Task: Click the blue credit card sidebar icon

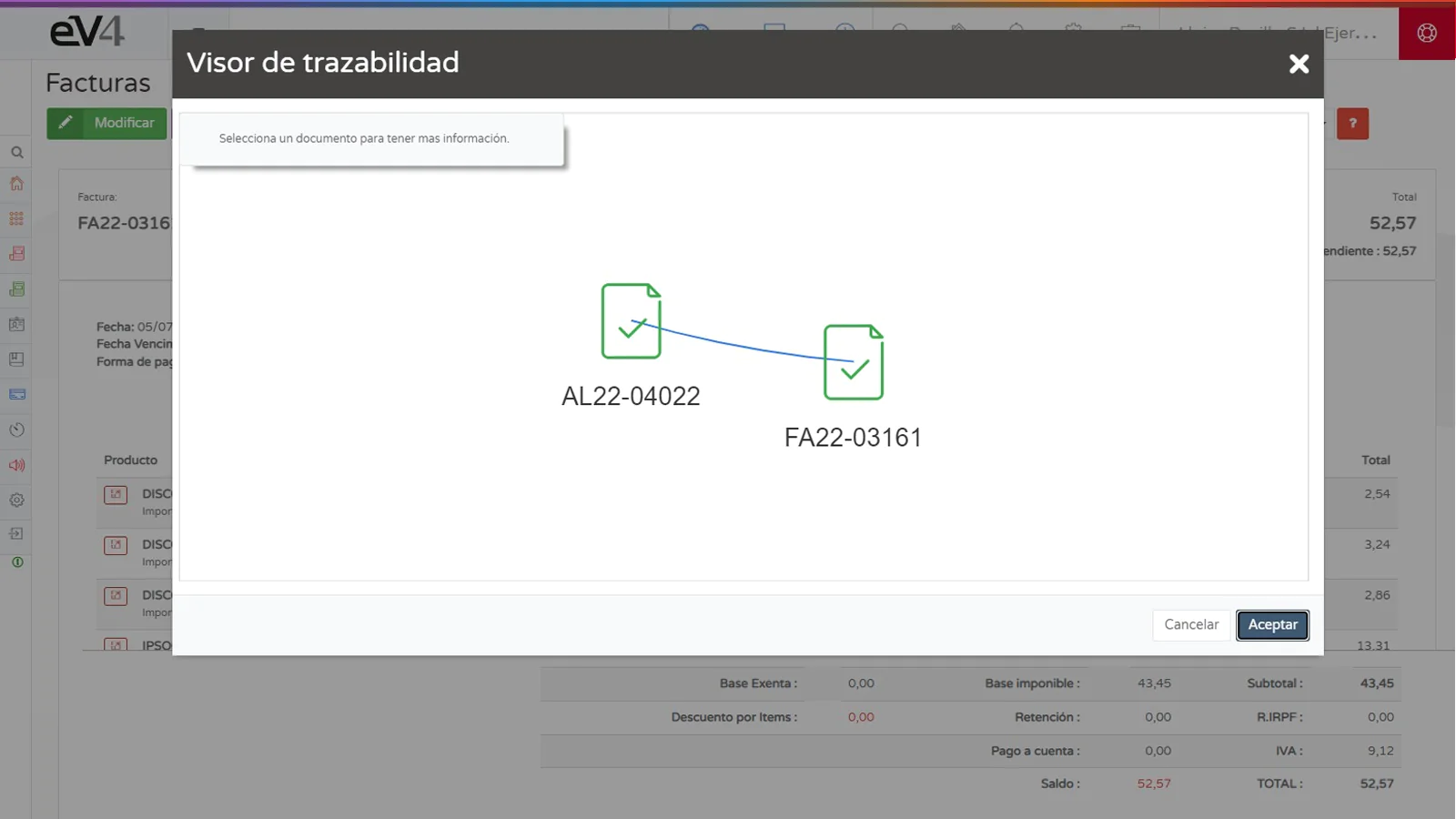Action: (16, 394)
